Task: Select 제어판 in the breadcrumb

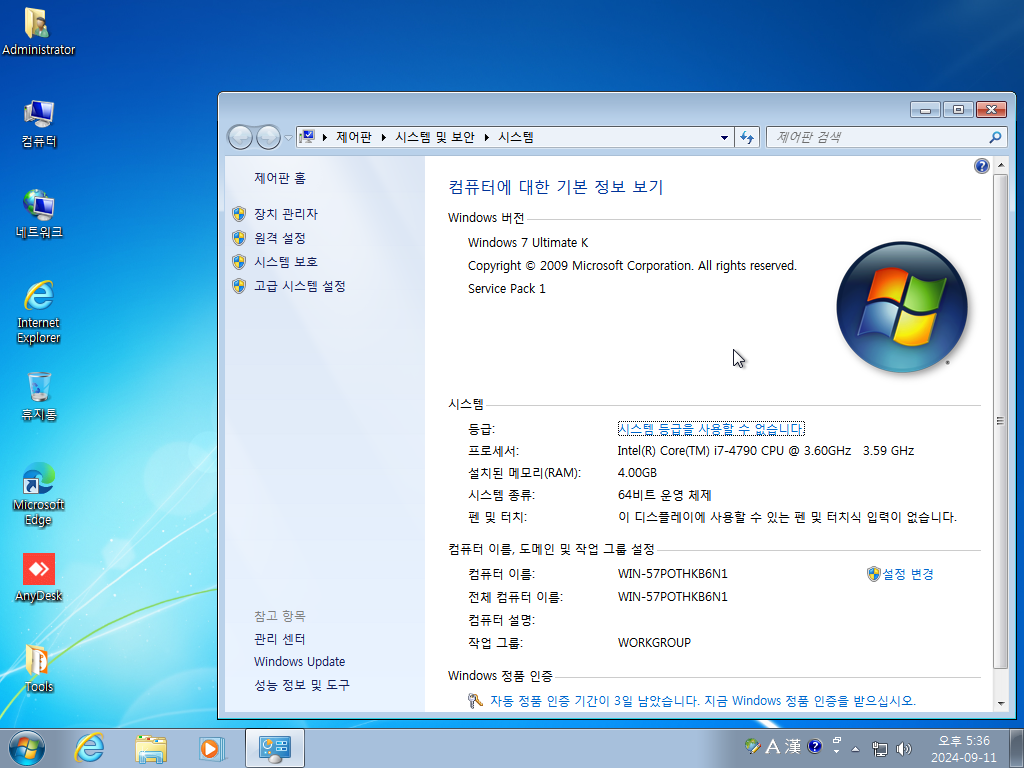Action: pyautogui.click(x=354, y=137)
